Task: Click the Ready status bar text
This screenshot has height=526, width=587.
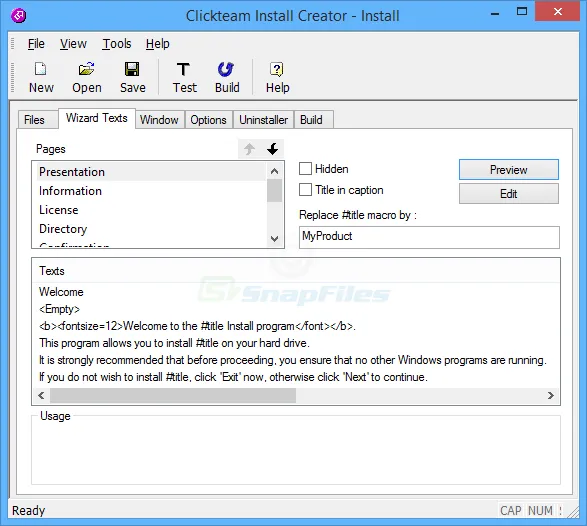Action: (28, 510)
